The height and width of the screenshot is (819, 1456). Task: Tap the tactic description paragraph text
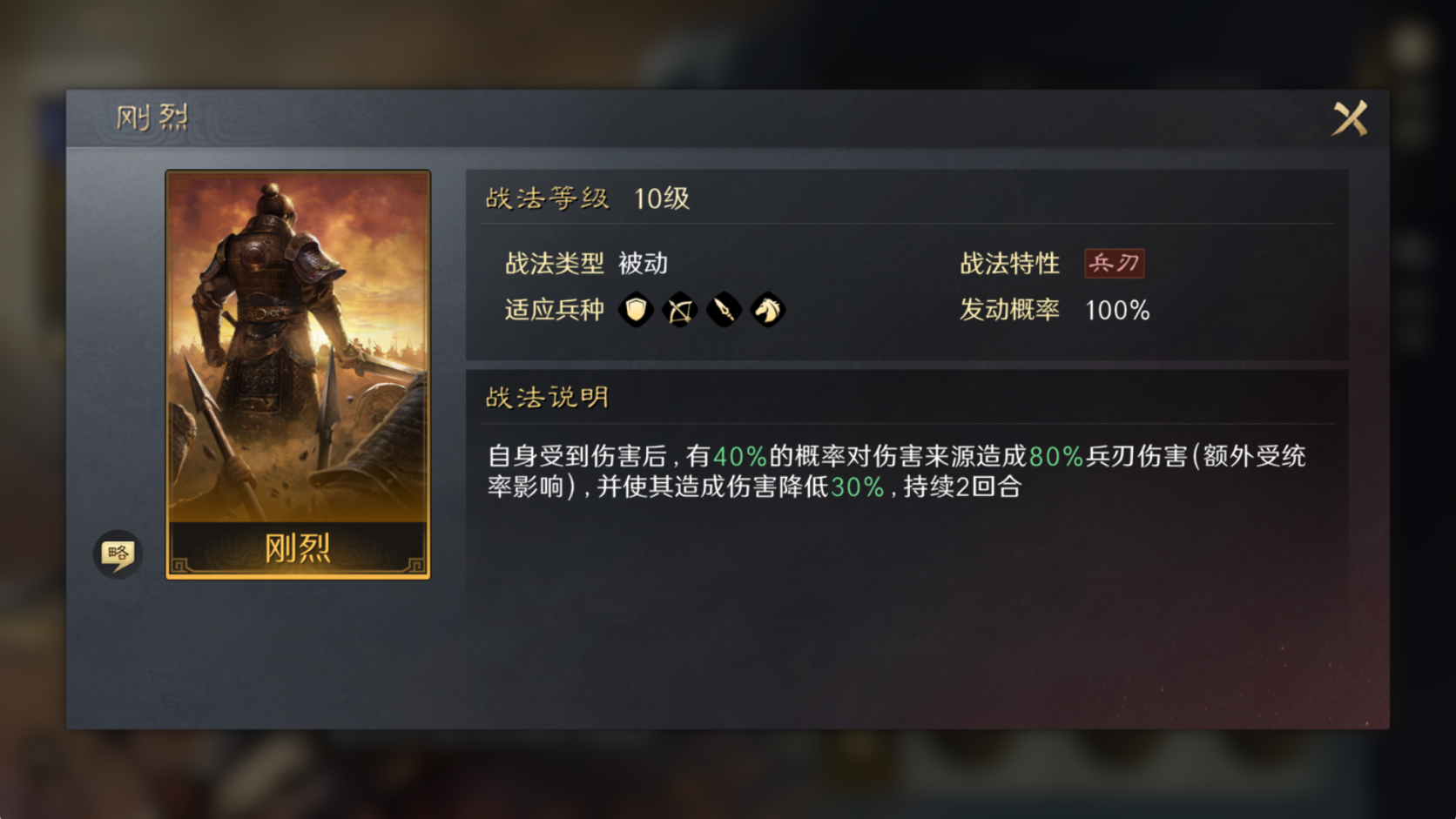897,471
